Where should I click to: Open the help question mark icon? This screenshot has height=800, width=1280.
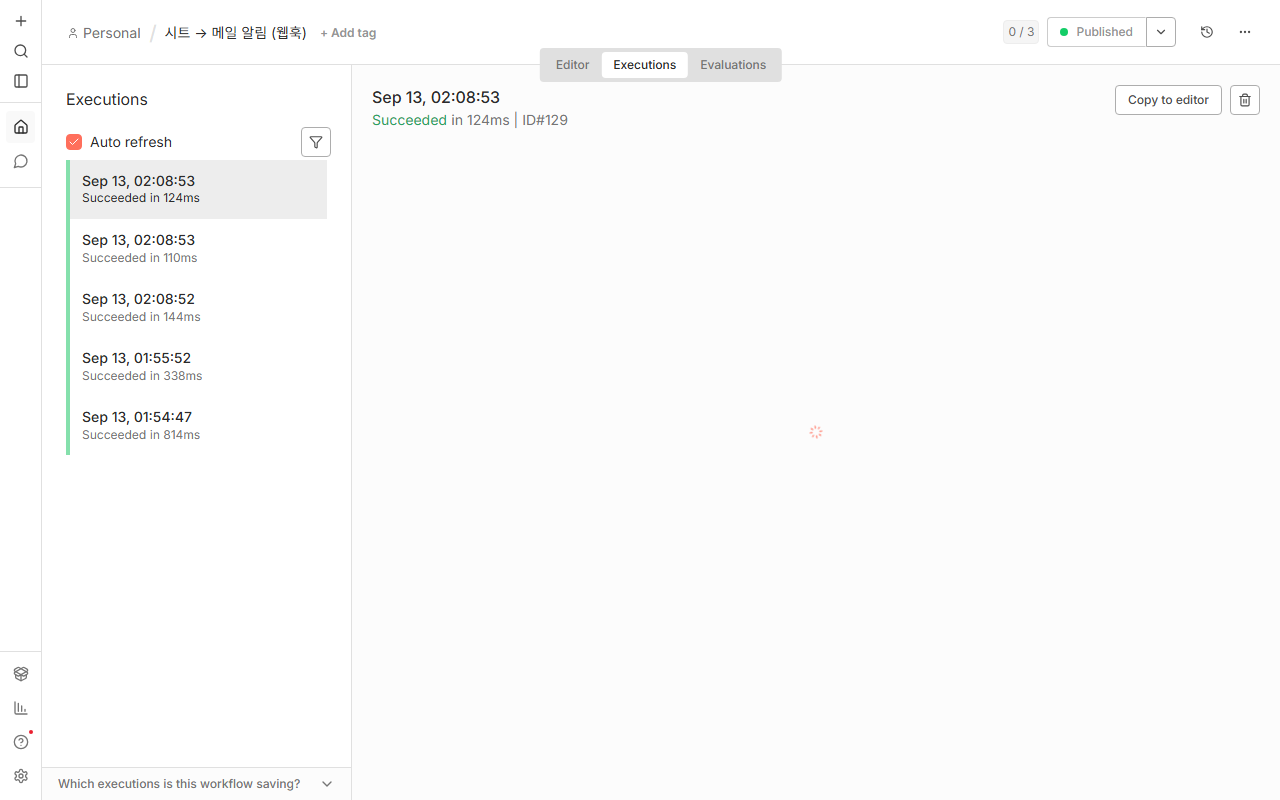click(x=21, y=742)
